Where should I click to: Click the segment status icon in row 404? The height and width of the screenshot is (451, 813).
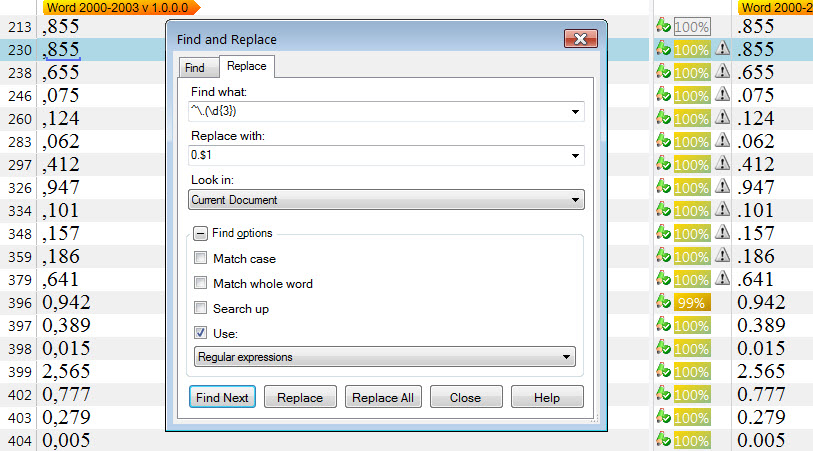click(x=662, y=440)
